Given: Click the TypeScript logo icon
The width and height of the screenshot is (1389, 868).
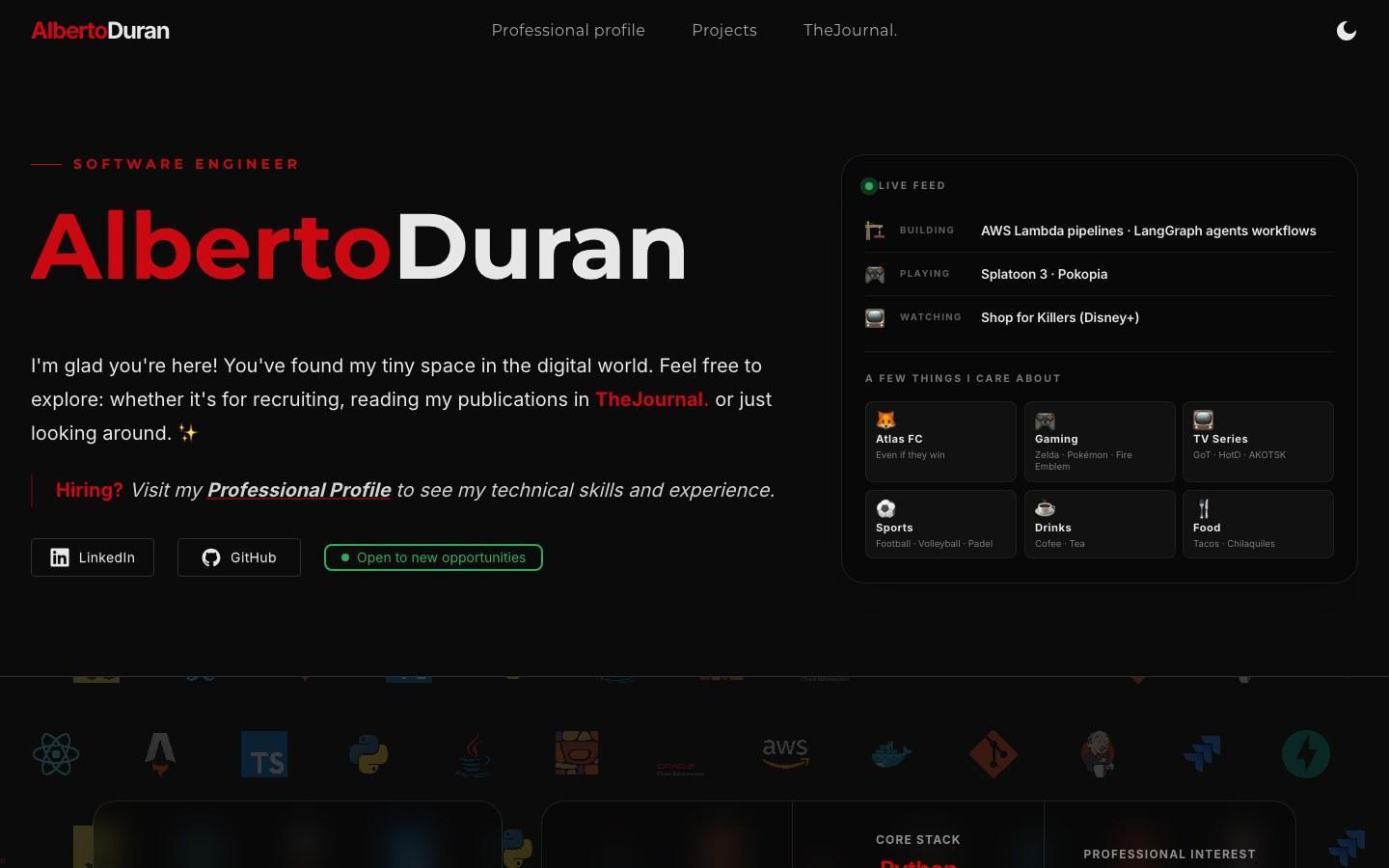Looking at the screenshot, I should (x=264, y=754).
